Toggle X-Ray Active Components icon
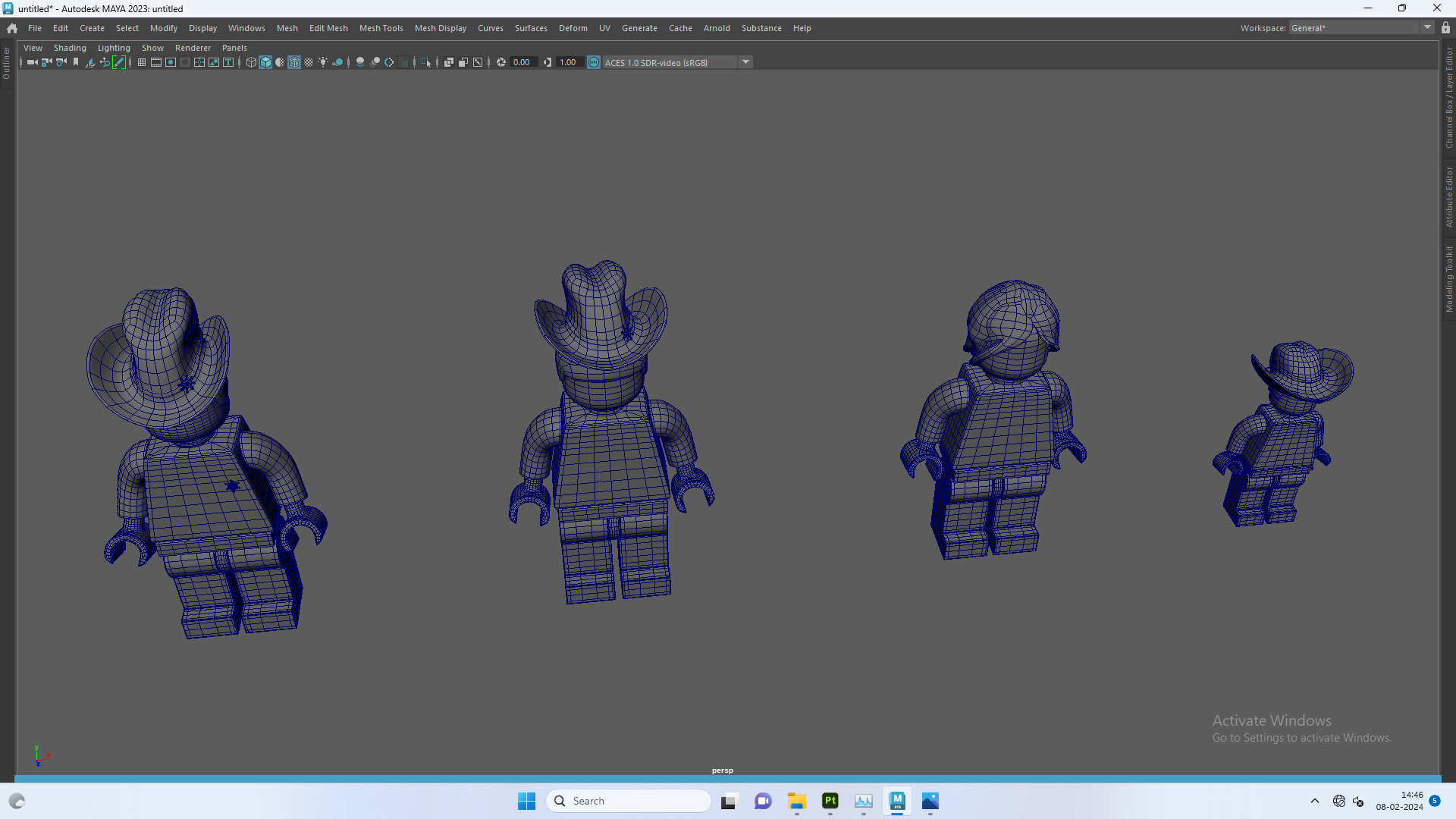Image resolution: width=1456 pixels, height=819 pixels. coord(463,62)
